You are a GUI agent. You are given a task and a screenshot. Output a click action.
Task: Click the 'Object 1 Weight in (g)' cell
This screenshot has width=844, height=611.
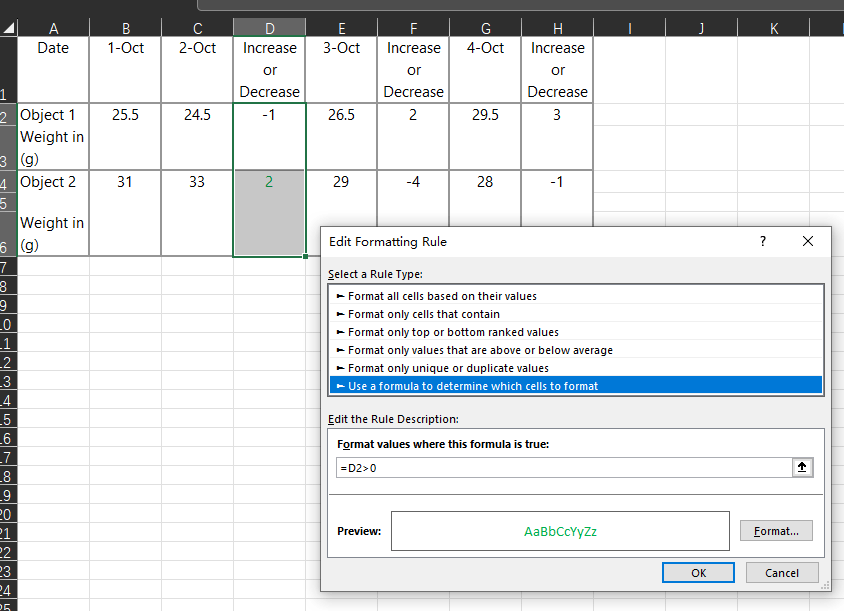(53, 136)
